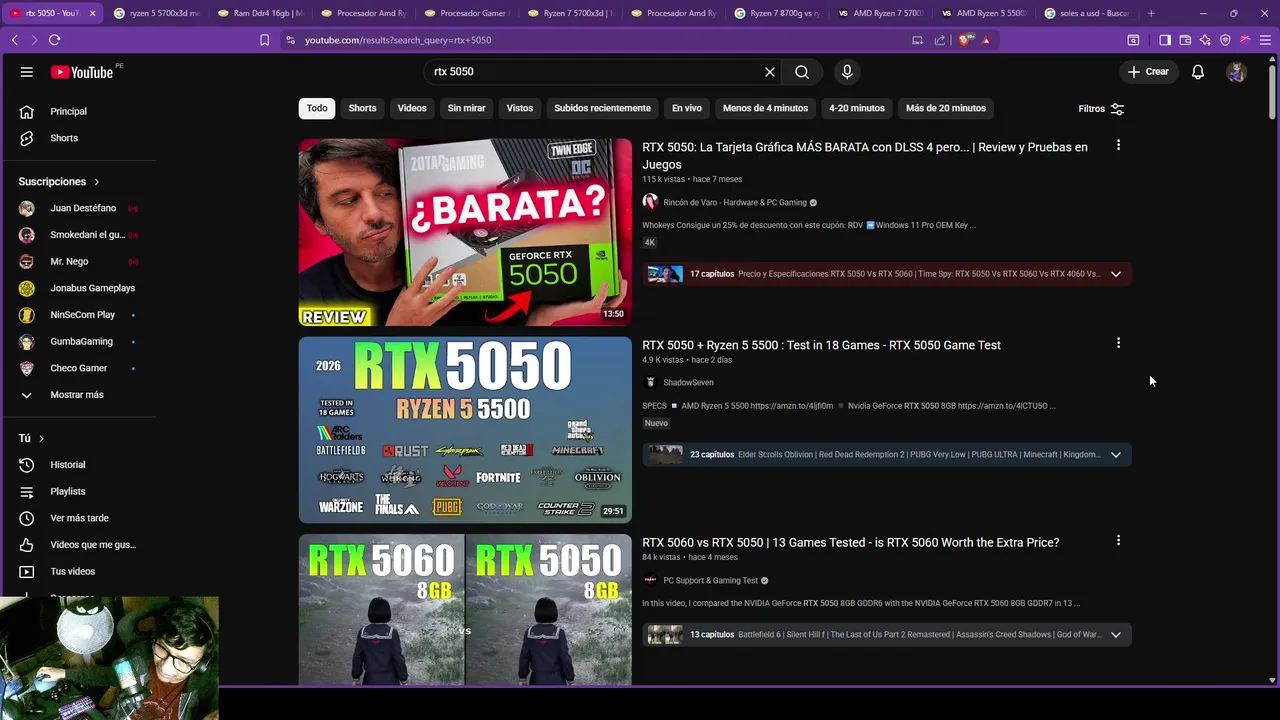This screenshot has width=1280, height=720.
Task: Expand the 13 capítulos chapter list
Action: [x=1116, y=635]
